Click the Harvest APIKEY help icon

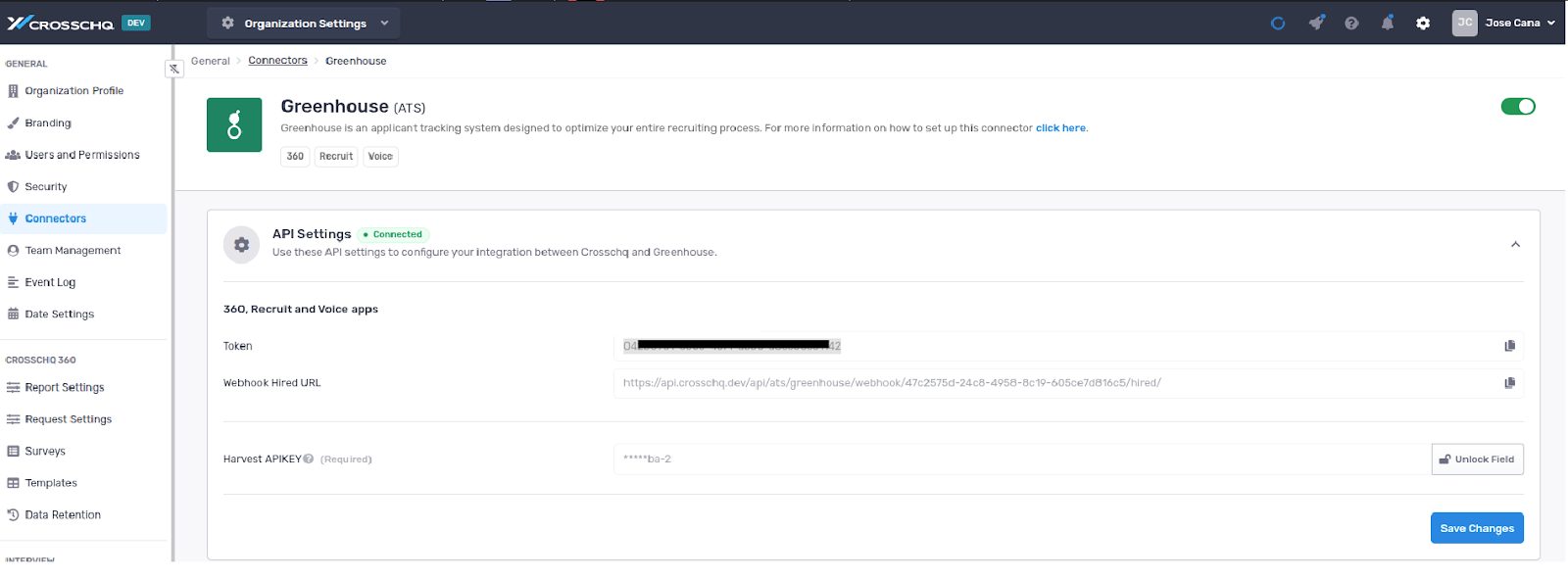(x=309, y=459)
